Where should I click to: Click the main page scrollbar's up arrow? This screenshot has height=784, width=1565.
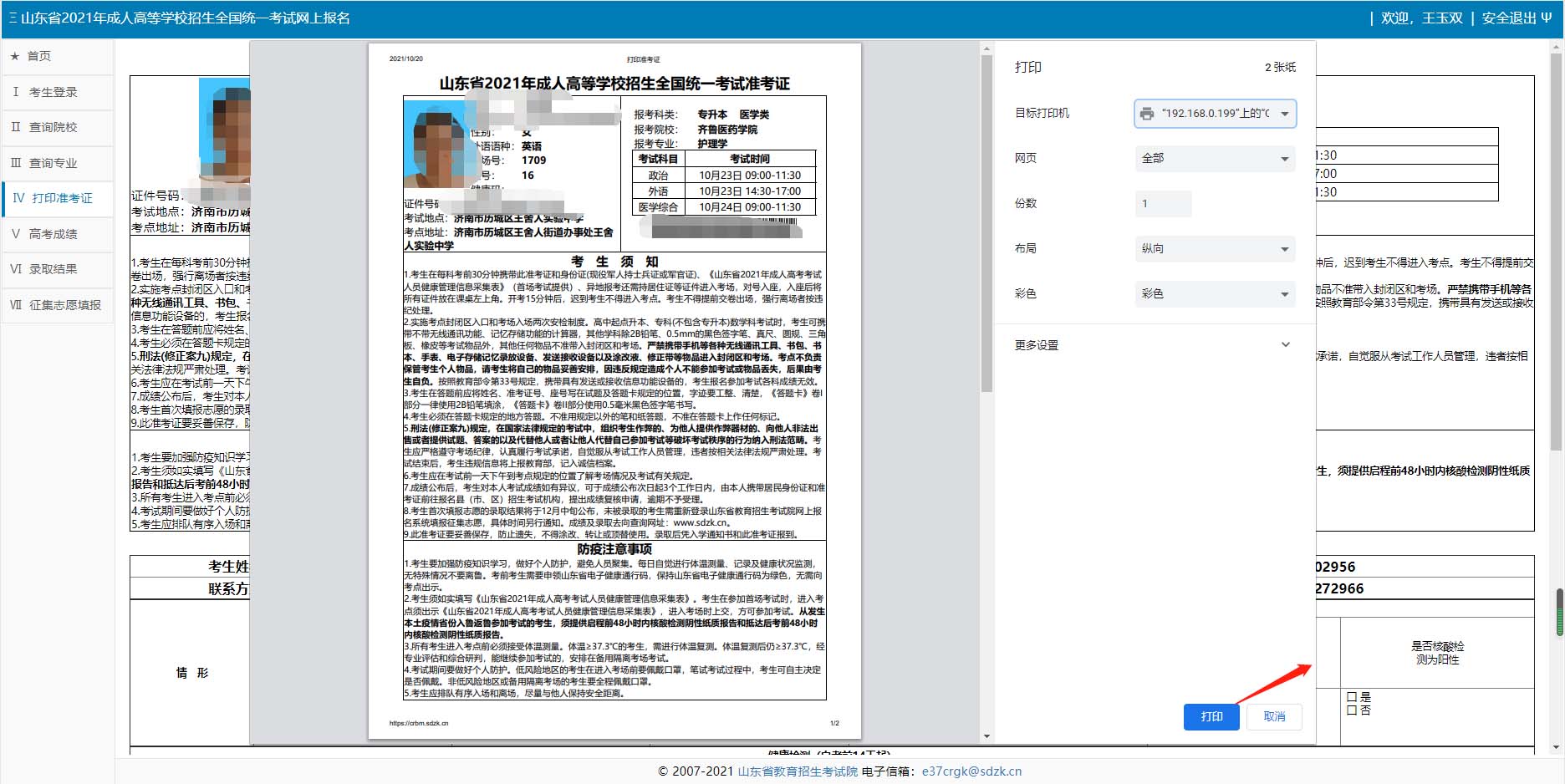coord(1556,48)
